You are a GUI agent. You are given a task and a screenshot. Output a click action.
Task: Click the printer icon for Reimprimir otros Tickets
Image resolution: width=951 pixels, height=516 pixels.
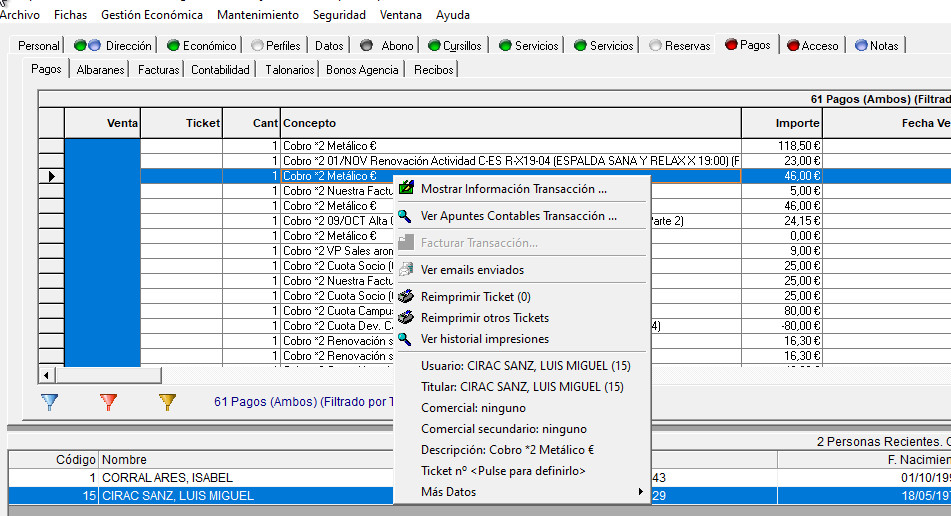pos(406,318)
